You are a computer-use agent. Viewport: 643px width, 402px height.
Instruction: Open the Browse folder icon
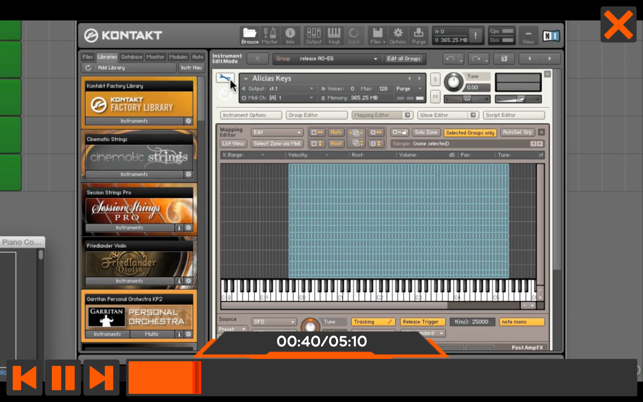(x=249, y=36)
